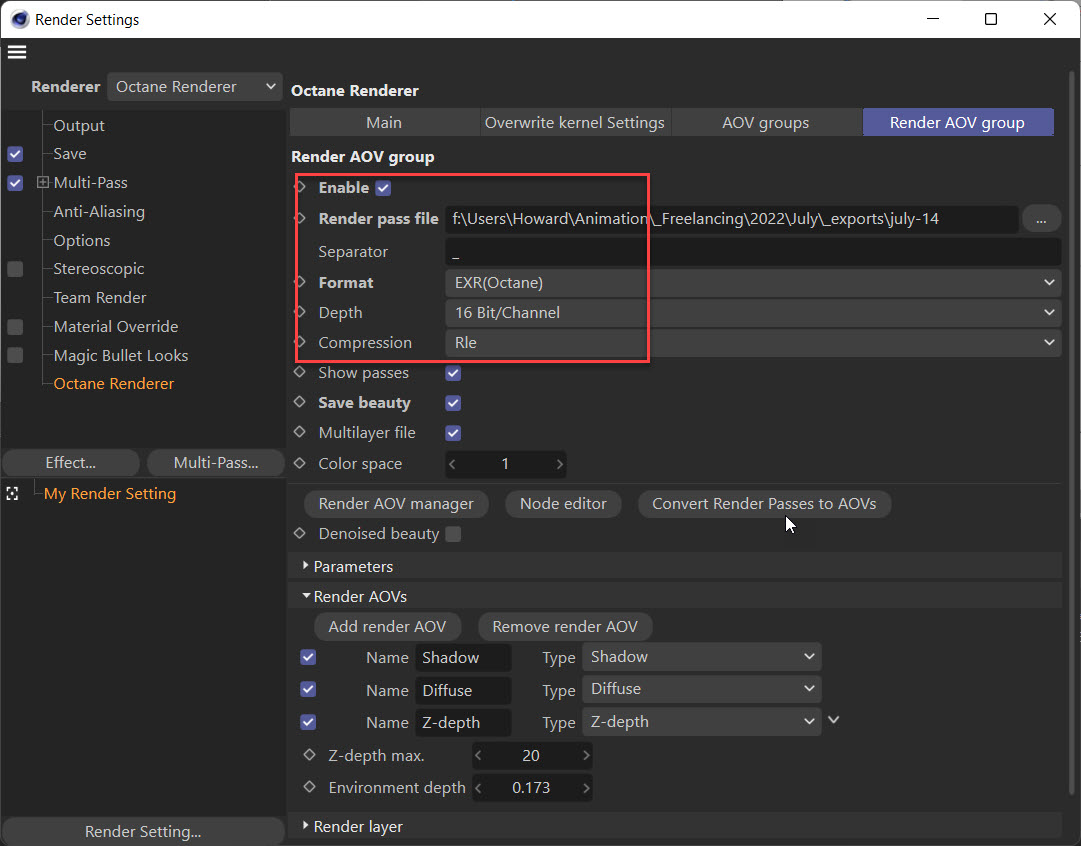Expand the Parameters section
Image resolution: width=1081 pixels, height=846 pixels.
click(x=306, y=566)
